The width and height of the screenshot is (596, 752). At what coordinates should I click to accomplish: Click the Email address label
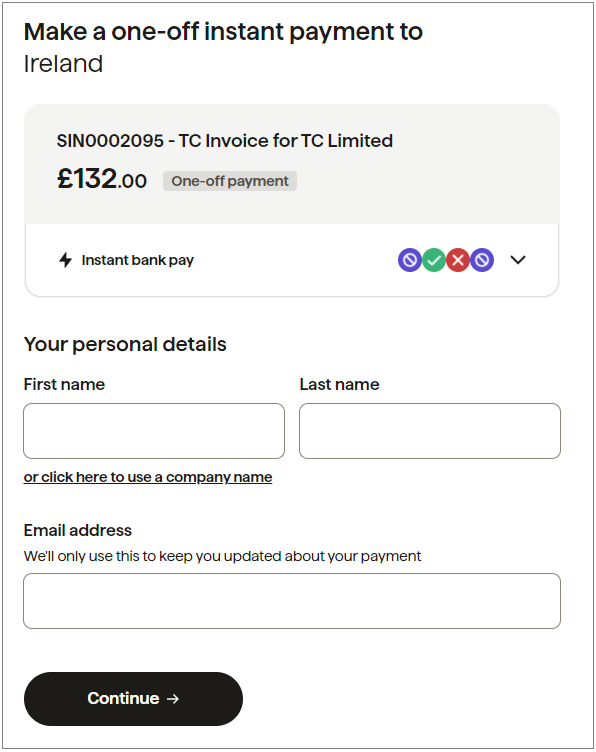(x=78, y=530)
